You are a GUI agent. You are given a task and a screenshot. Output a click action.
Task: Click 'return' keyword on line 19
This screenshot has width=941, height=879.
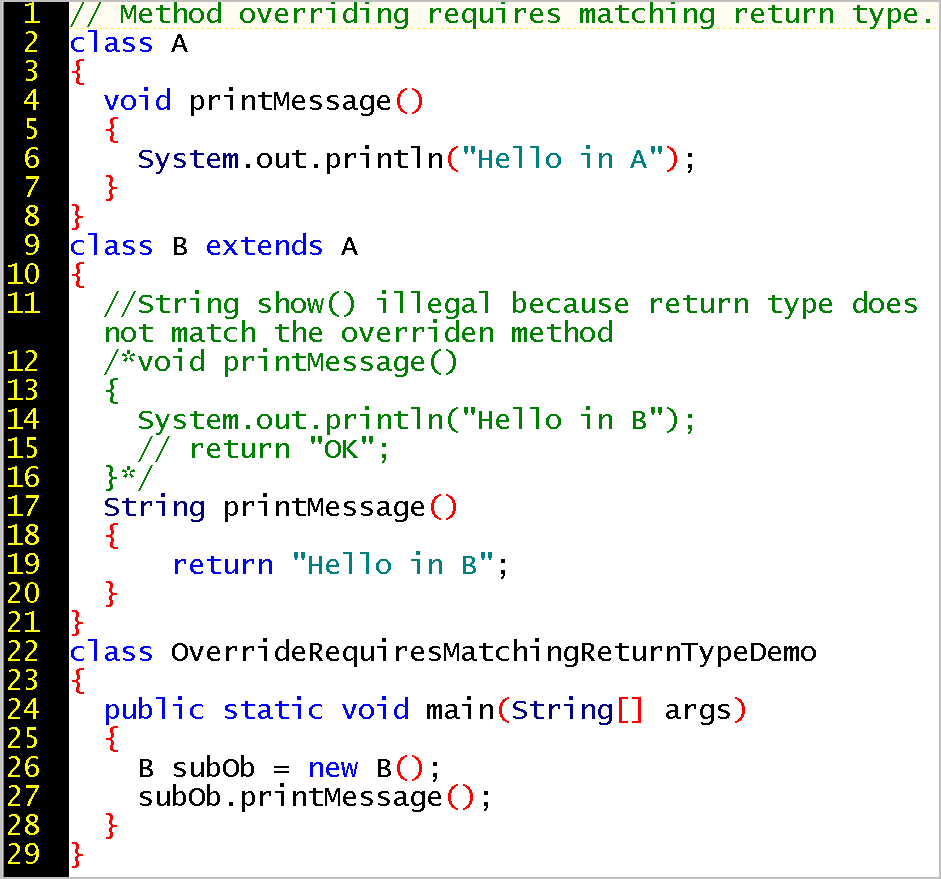pyautogui.click(x=223, y=565)
